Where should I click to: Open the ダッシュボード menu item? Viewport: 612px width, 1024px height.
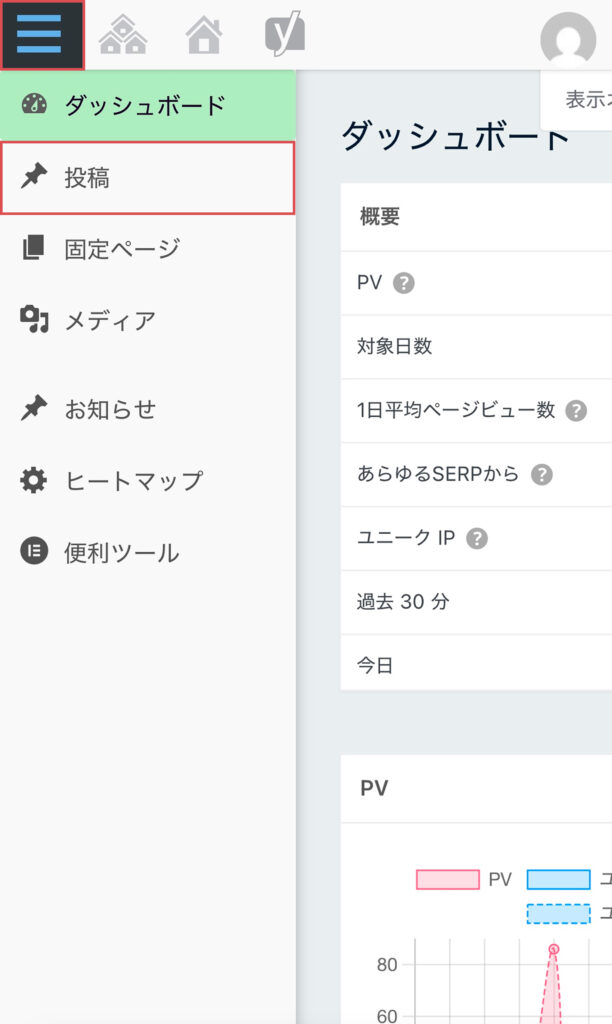146,105
